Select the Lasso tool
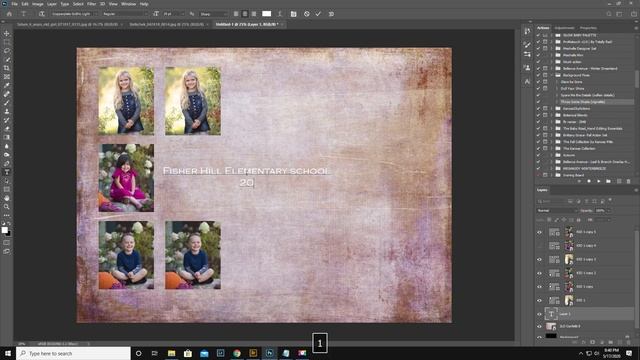Screen dimensions: 640x360 7,51
